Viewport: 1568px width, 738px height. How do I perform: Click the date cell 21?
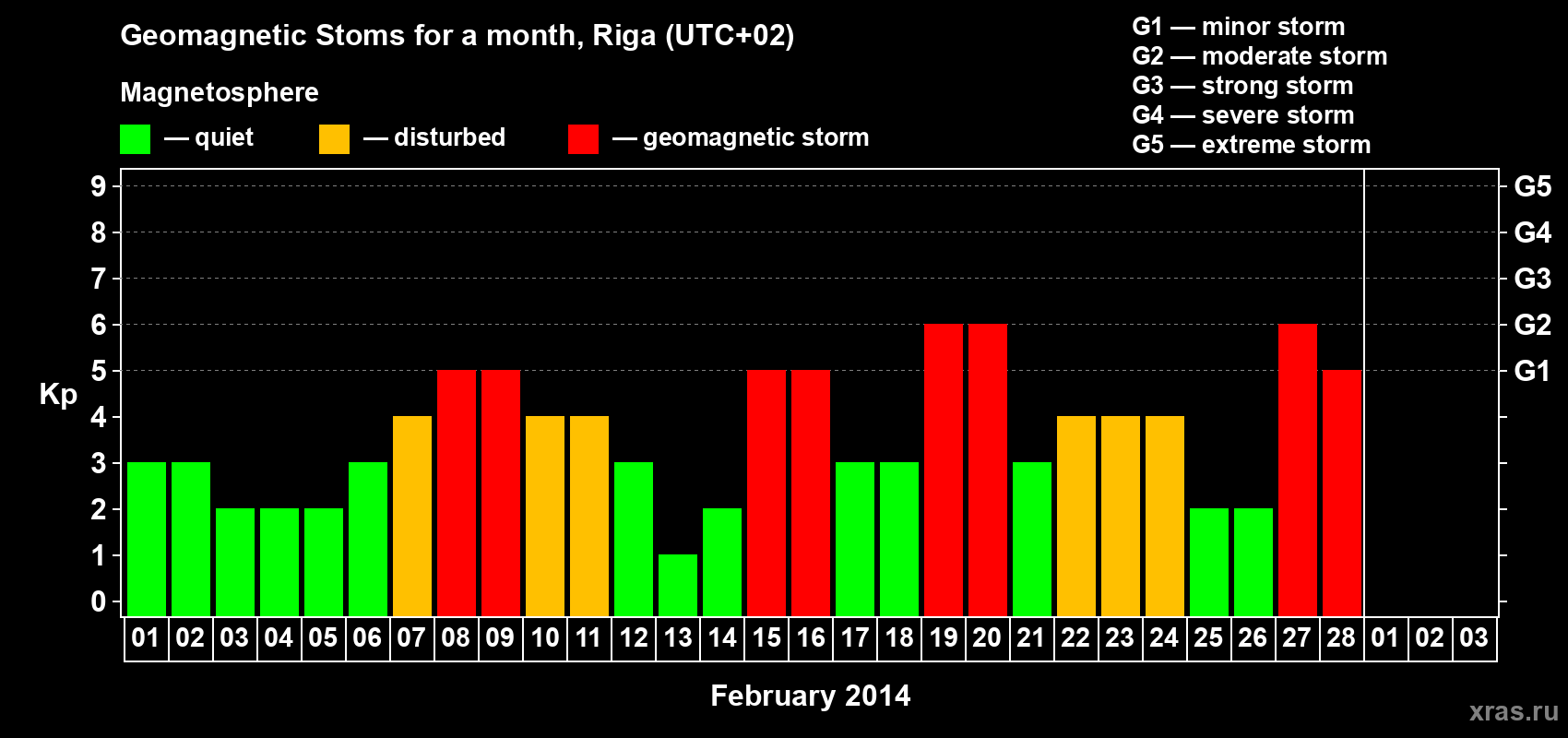point(1032,638)
